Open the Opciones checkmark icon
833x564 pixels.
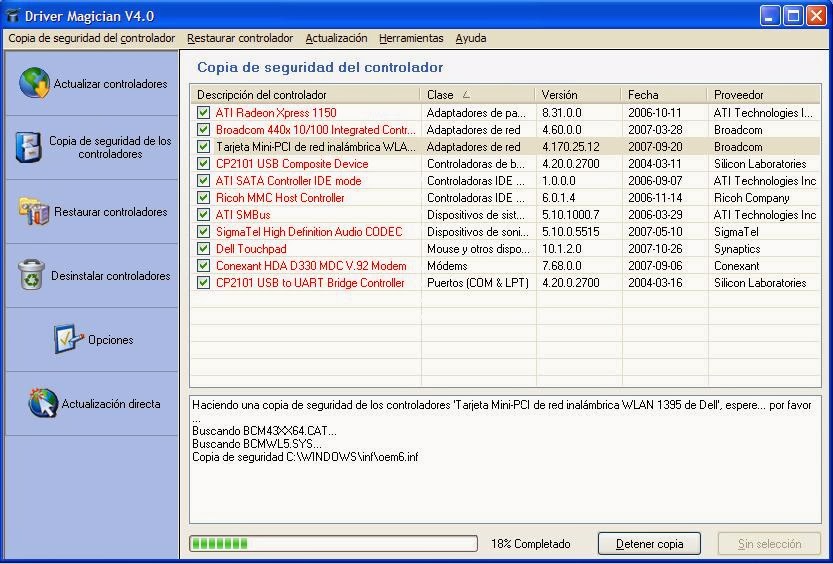68,339
